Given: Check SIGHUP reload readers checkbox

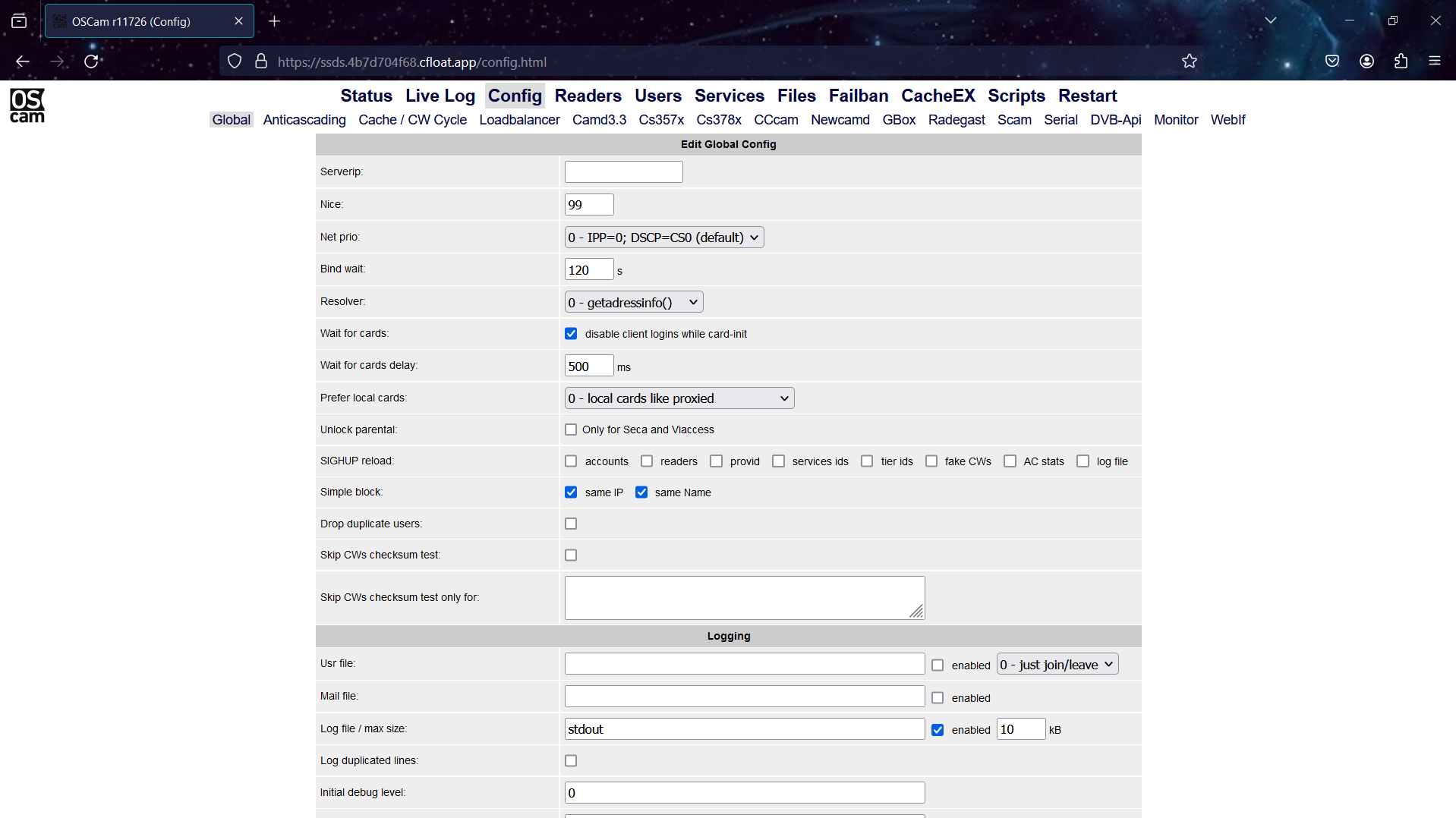Looking at the screenshot, I should pos(647,461).
